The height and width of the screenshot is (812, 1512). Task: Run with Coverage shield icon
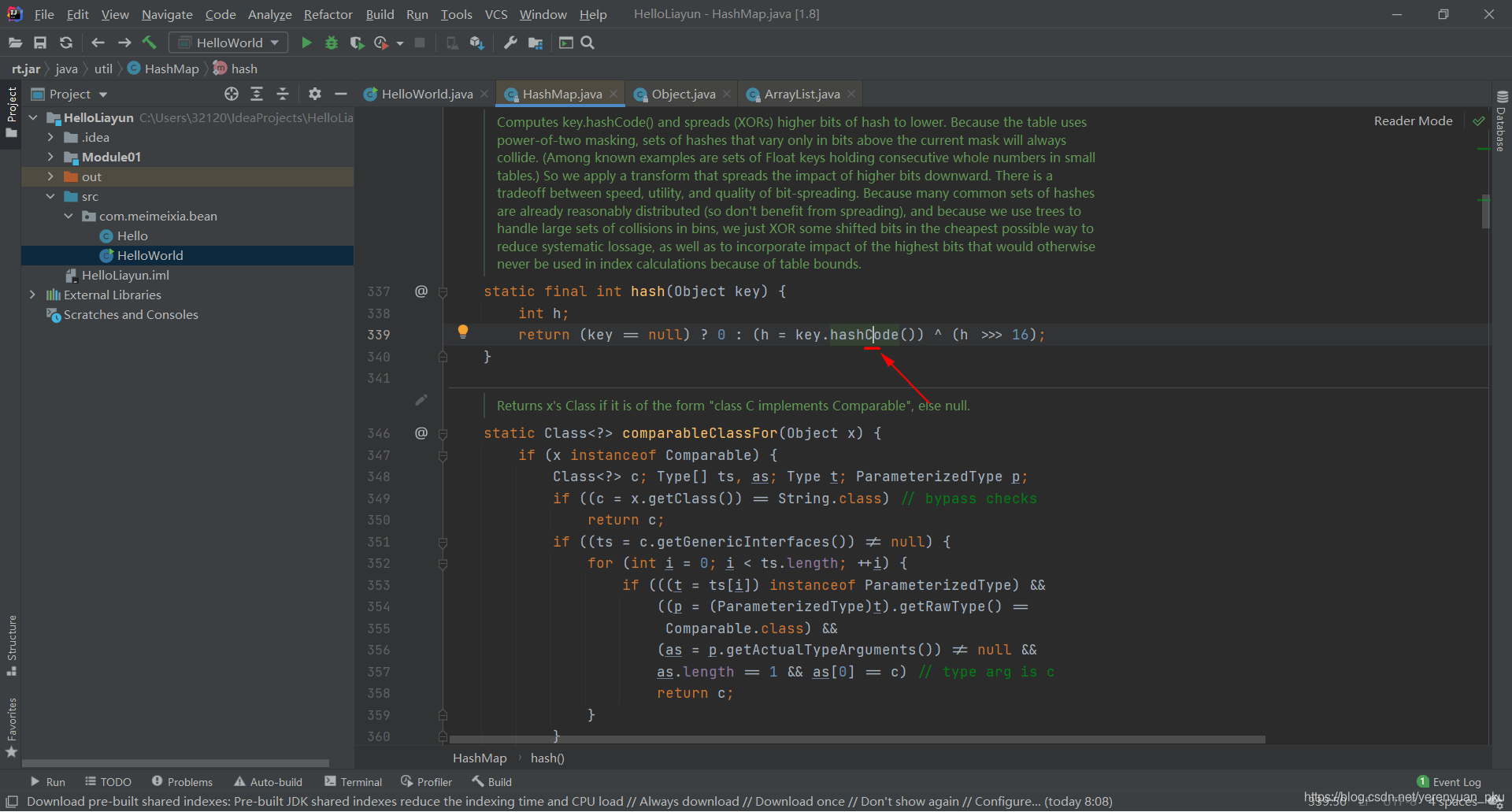tap(357, 43)
